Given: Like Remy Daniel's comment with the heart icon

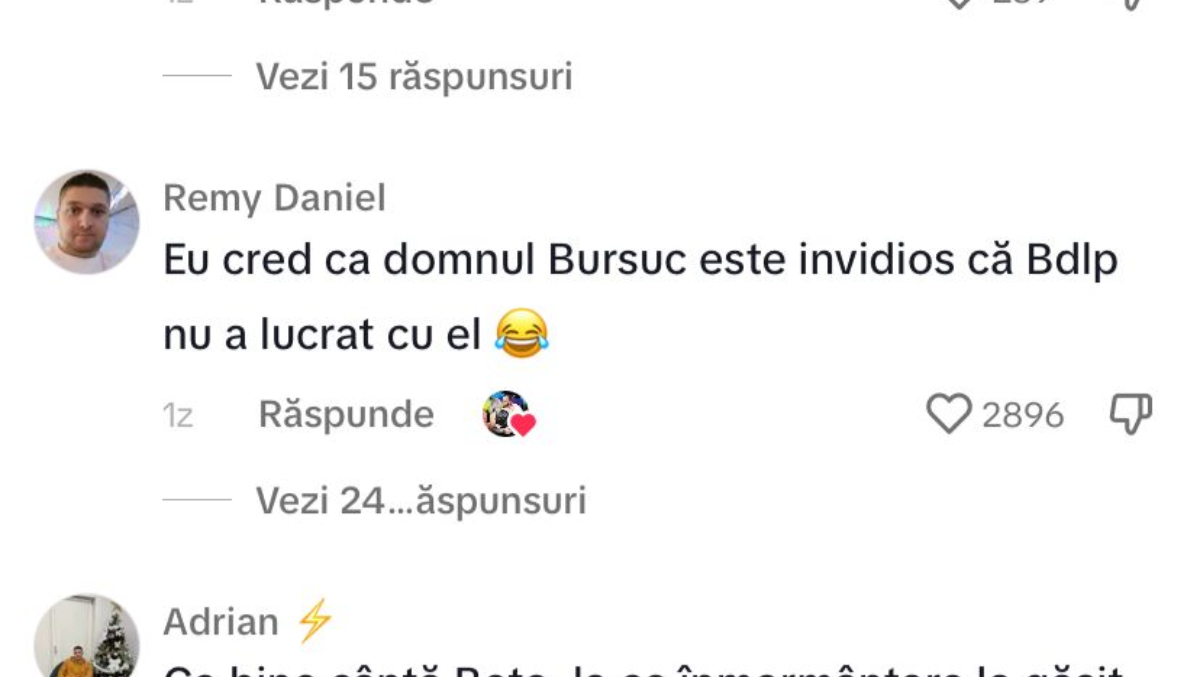Looking at the screenshot, I should pyautogui.click(x=949, y=414).
